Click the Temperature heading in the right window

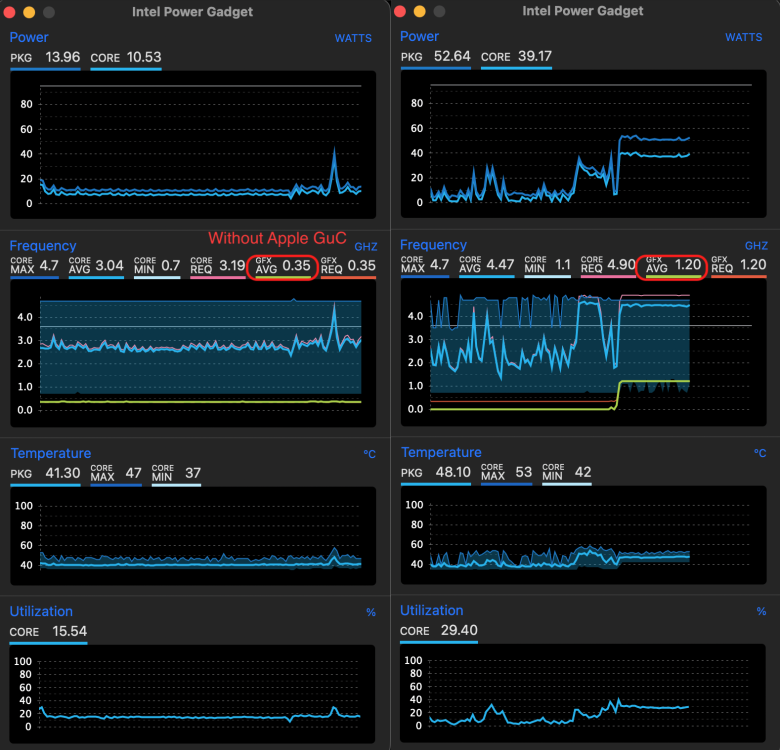click(442, 452)
